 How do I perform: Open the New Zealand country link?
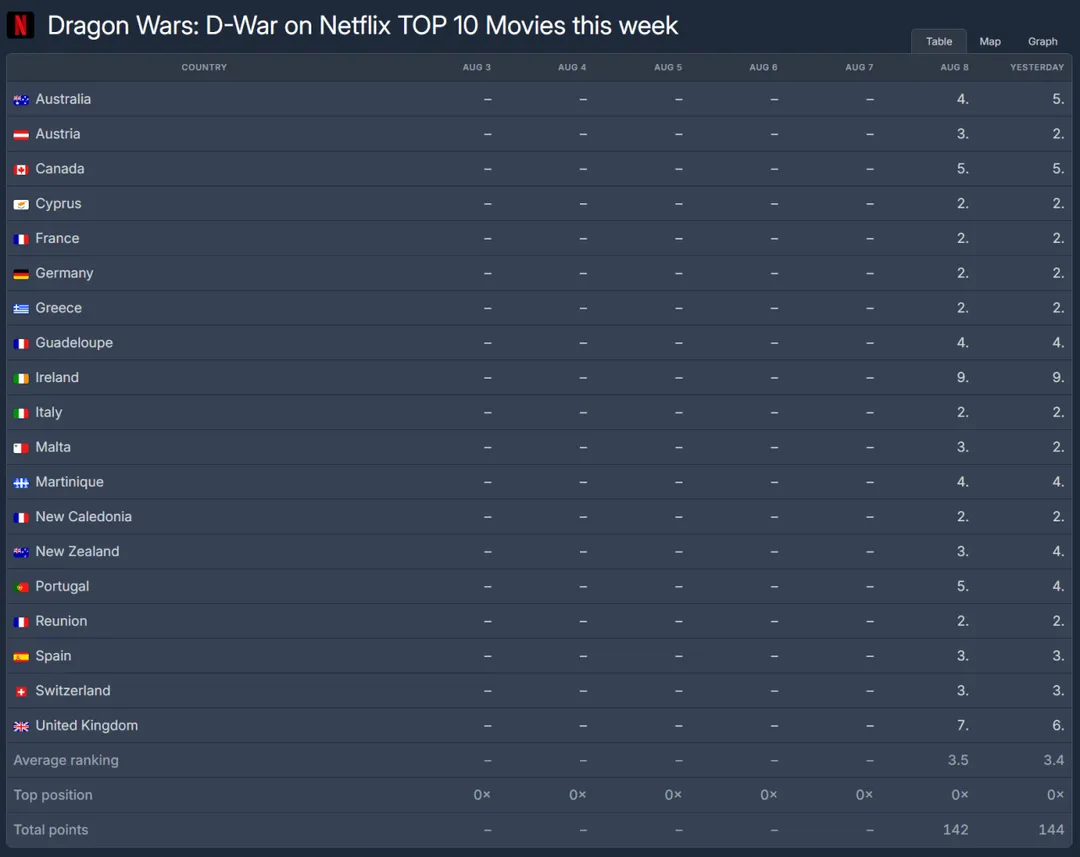77,551
